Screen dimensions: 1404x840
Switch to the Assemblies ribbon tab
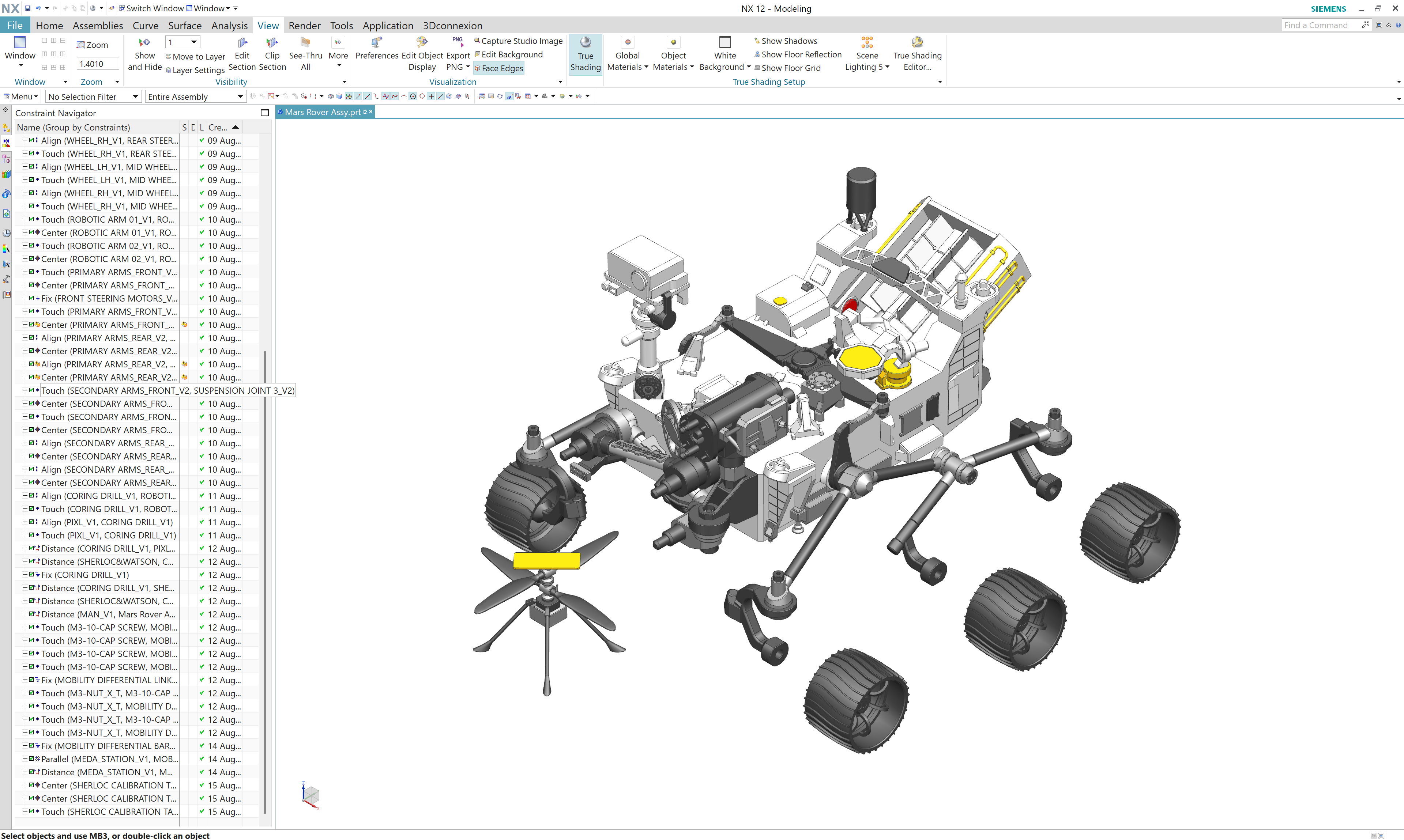pyautogui.click(x=97, y=26)
